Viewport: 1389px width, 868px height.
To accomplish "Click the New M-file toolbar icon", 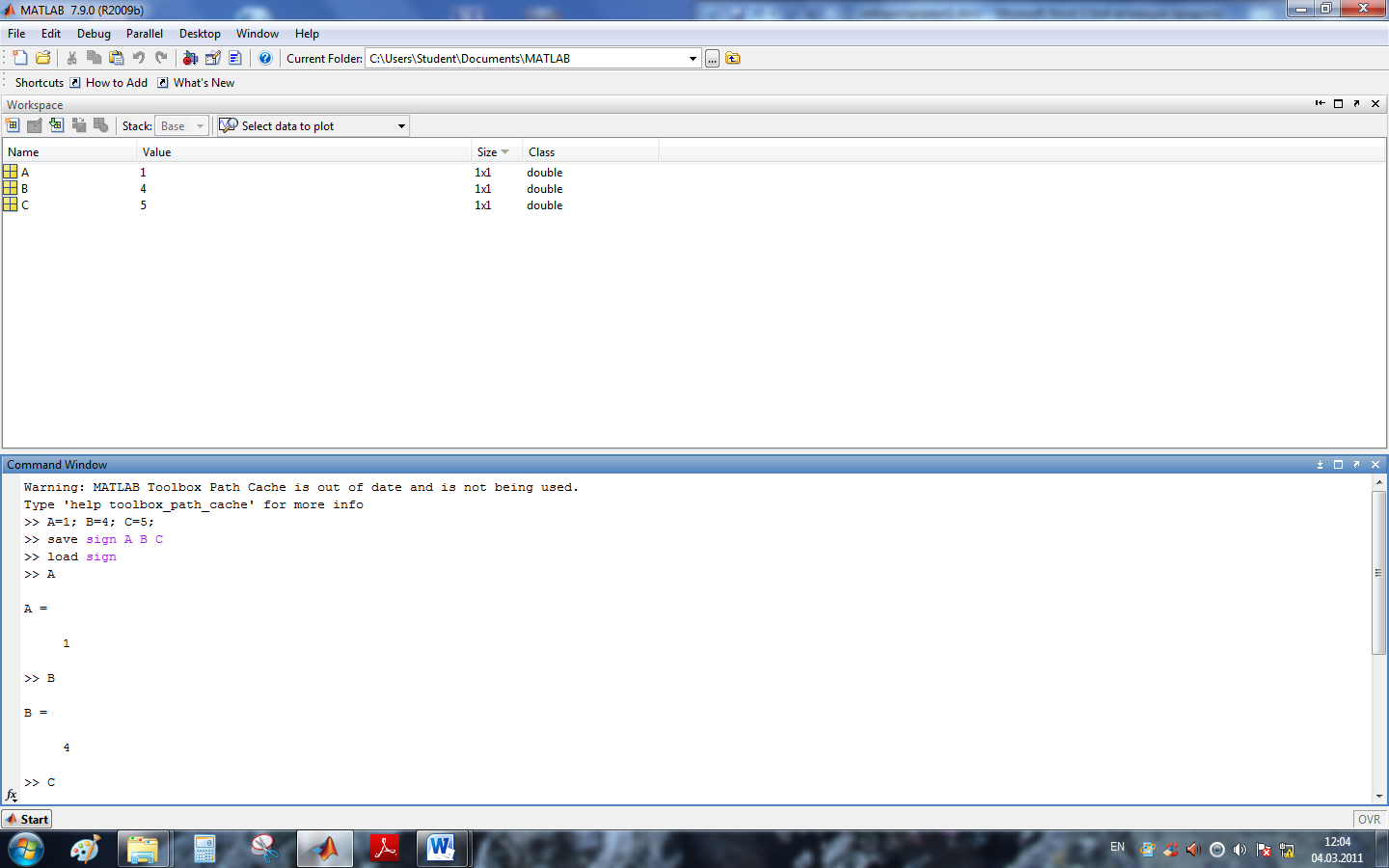I will (19, 58).
